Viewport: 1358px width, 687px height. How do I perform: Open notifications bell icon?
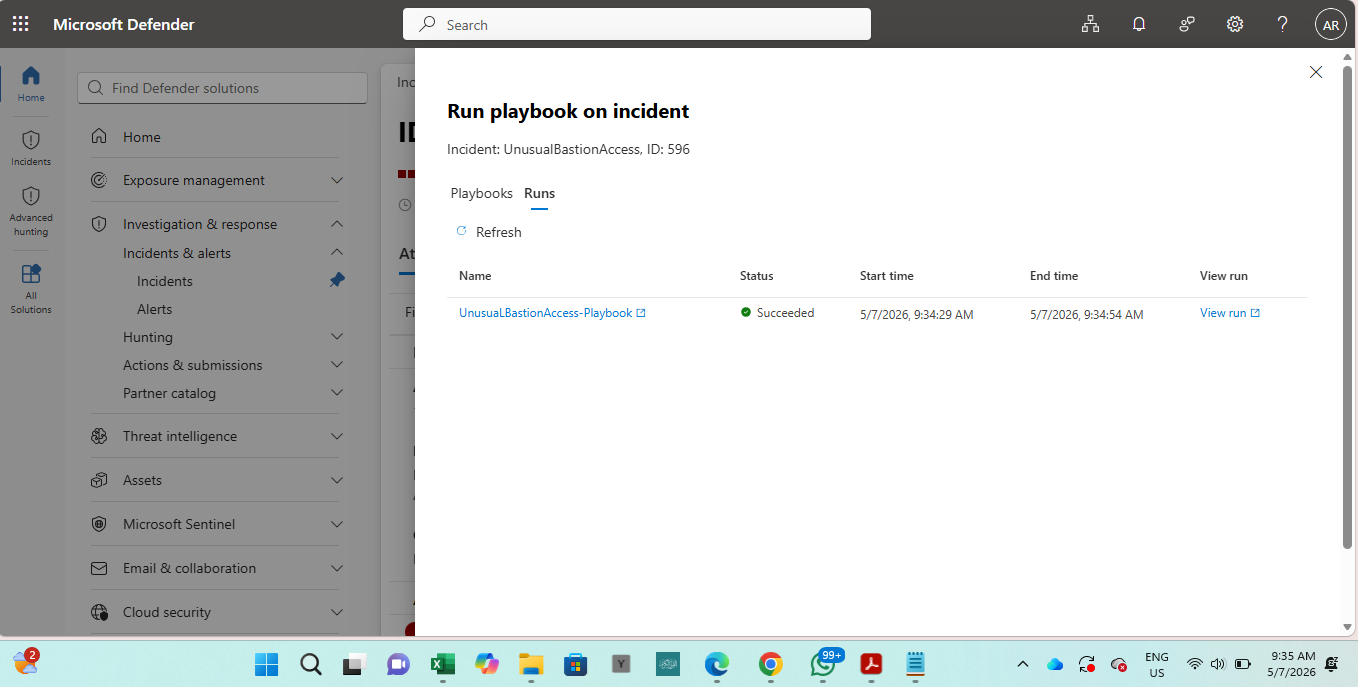tap(1139, 24)
